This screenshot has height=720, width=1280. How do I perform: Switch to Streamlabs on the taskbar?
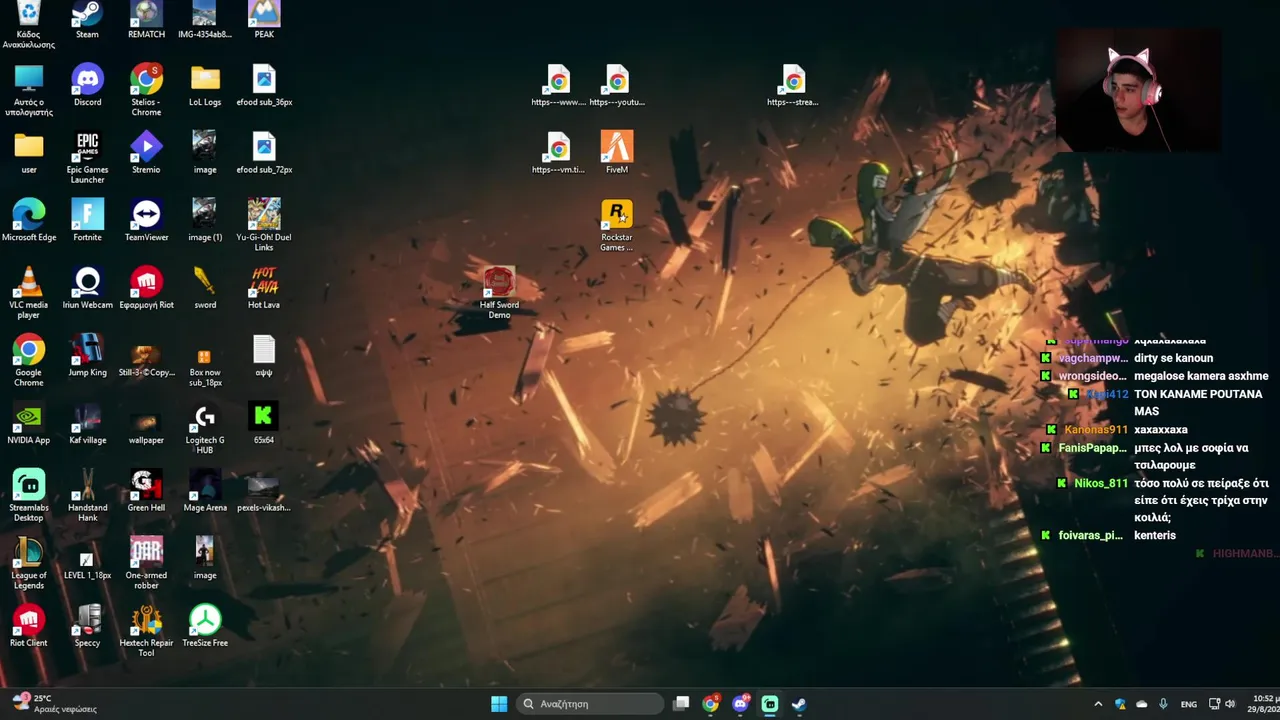click(770, 704)
